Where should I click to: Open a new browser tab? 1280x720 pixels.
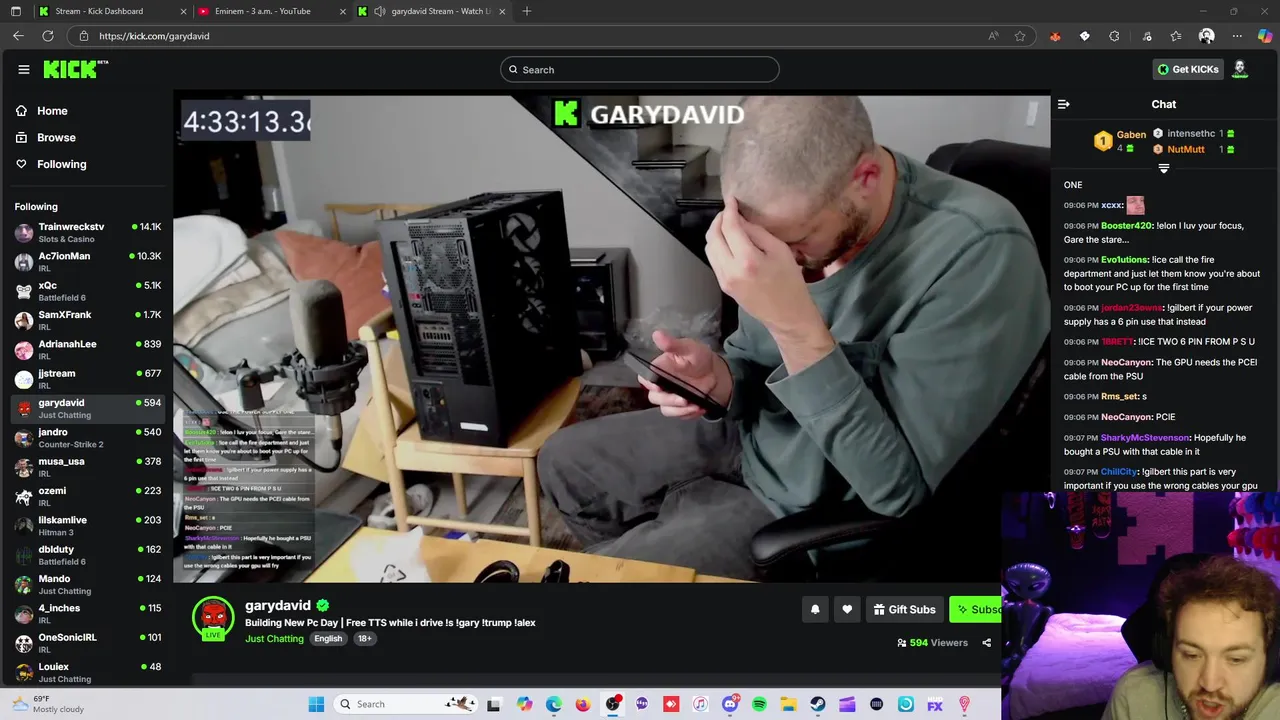527,11
